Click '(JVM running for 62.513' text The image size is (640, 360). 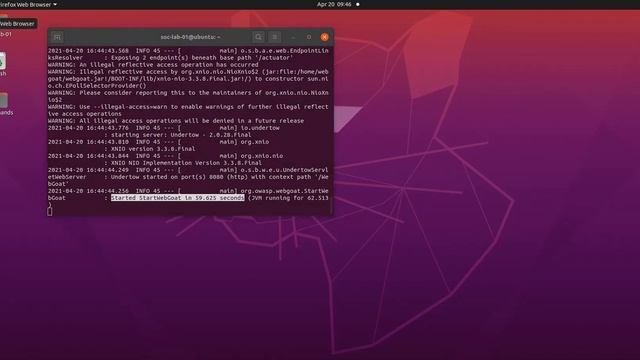289,198
